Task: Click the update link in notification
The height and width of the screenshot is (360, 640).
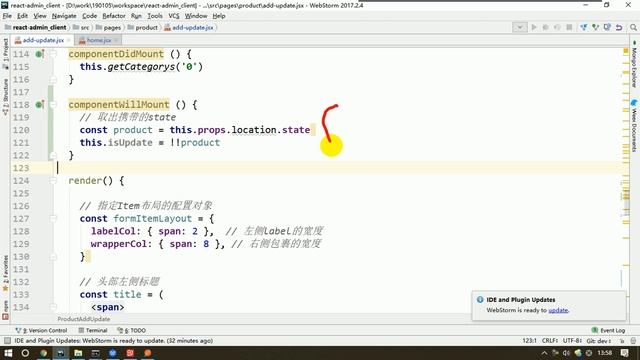Action: (558, 310)
